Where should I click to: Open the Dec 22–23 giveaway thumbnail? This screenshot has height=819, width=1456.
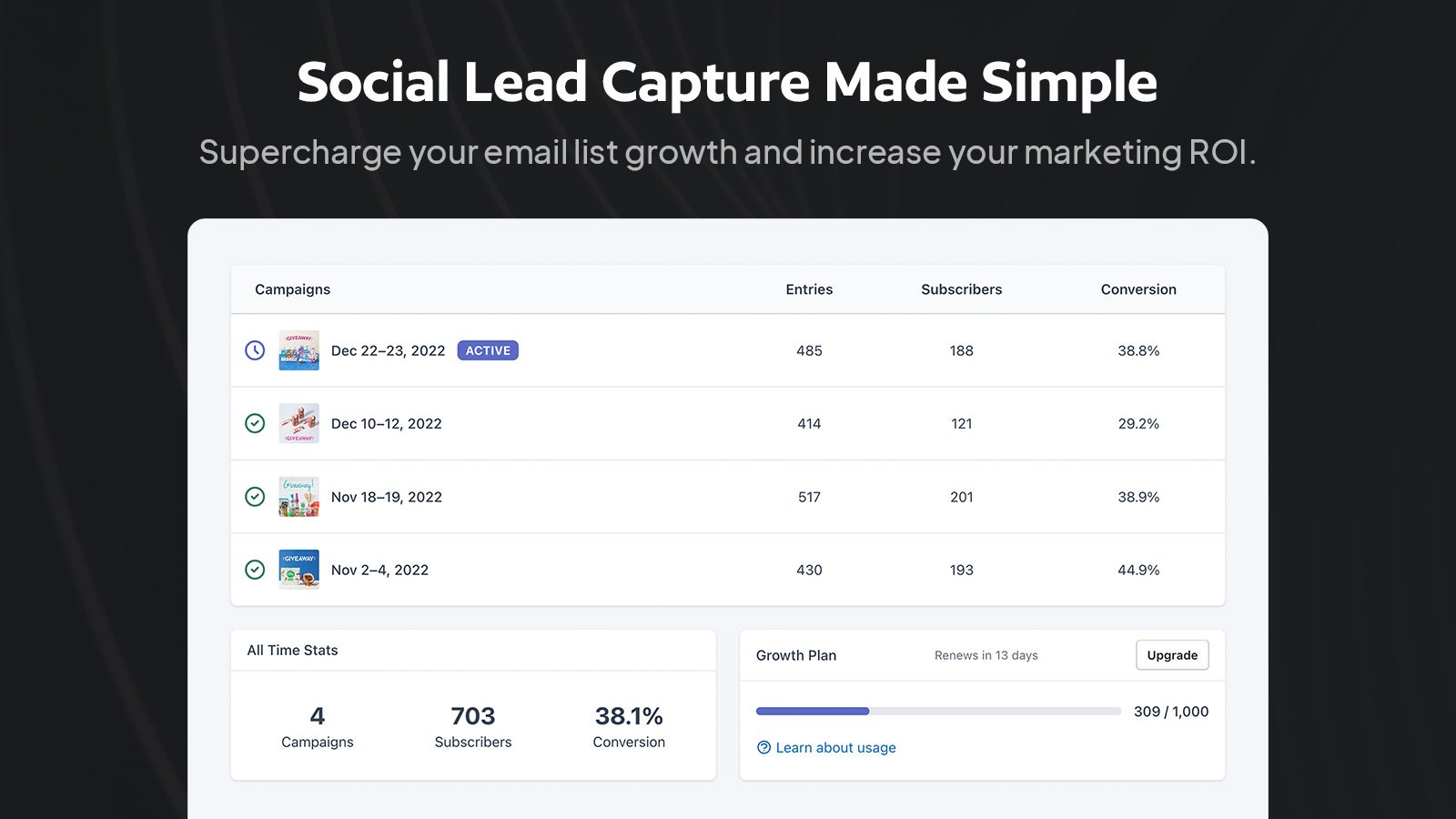click(298, 350)
